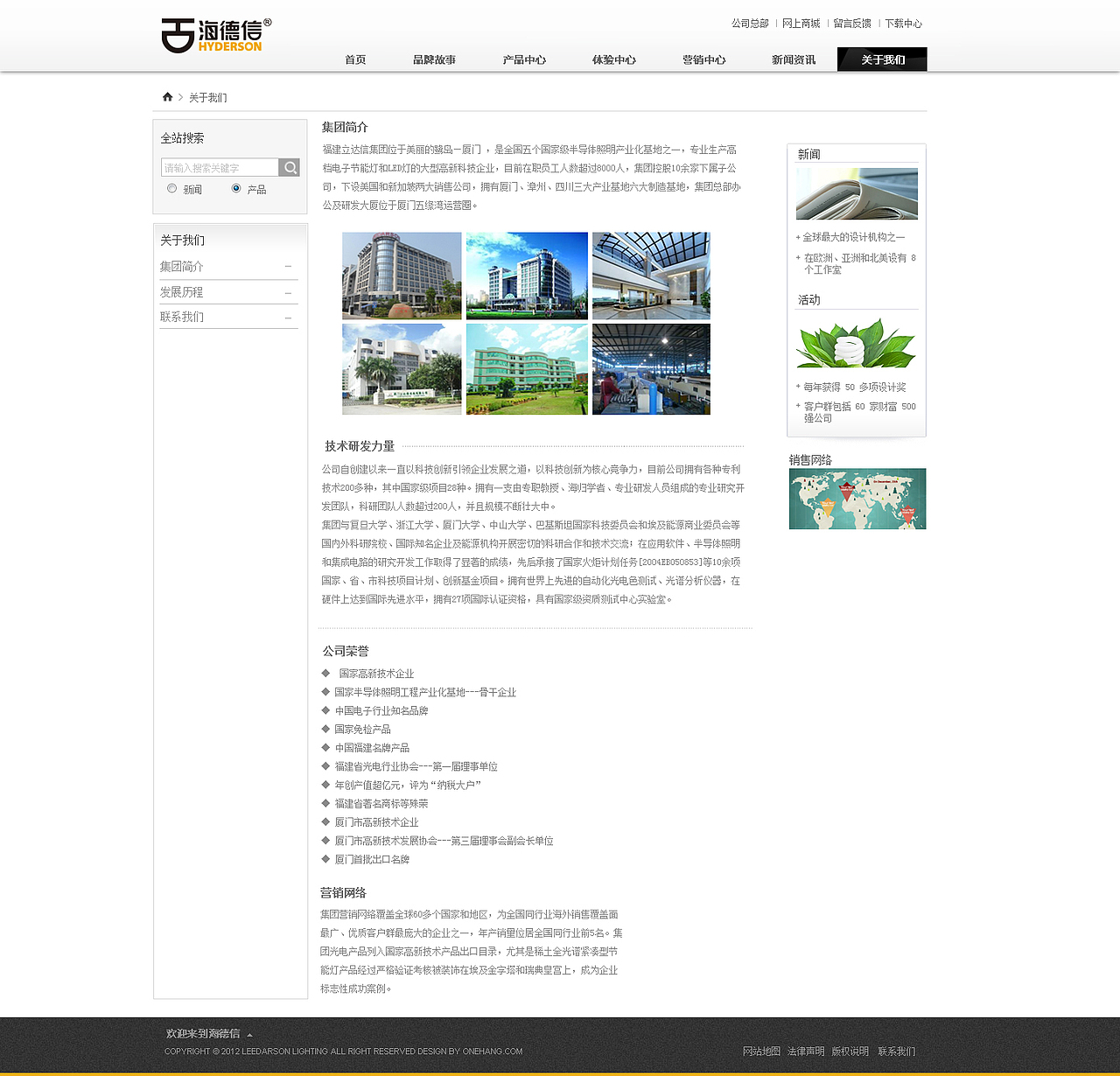This screenshot has height=1076, width=1120.
Task: Click footer link 联系我们
Action: [x=897, y=1052]
